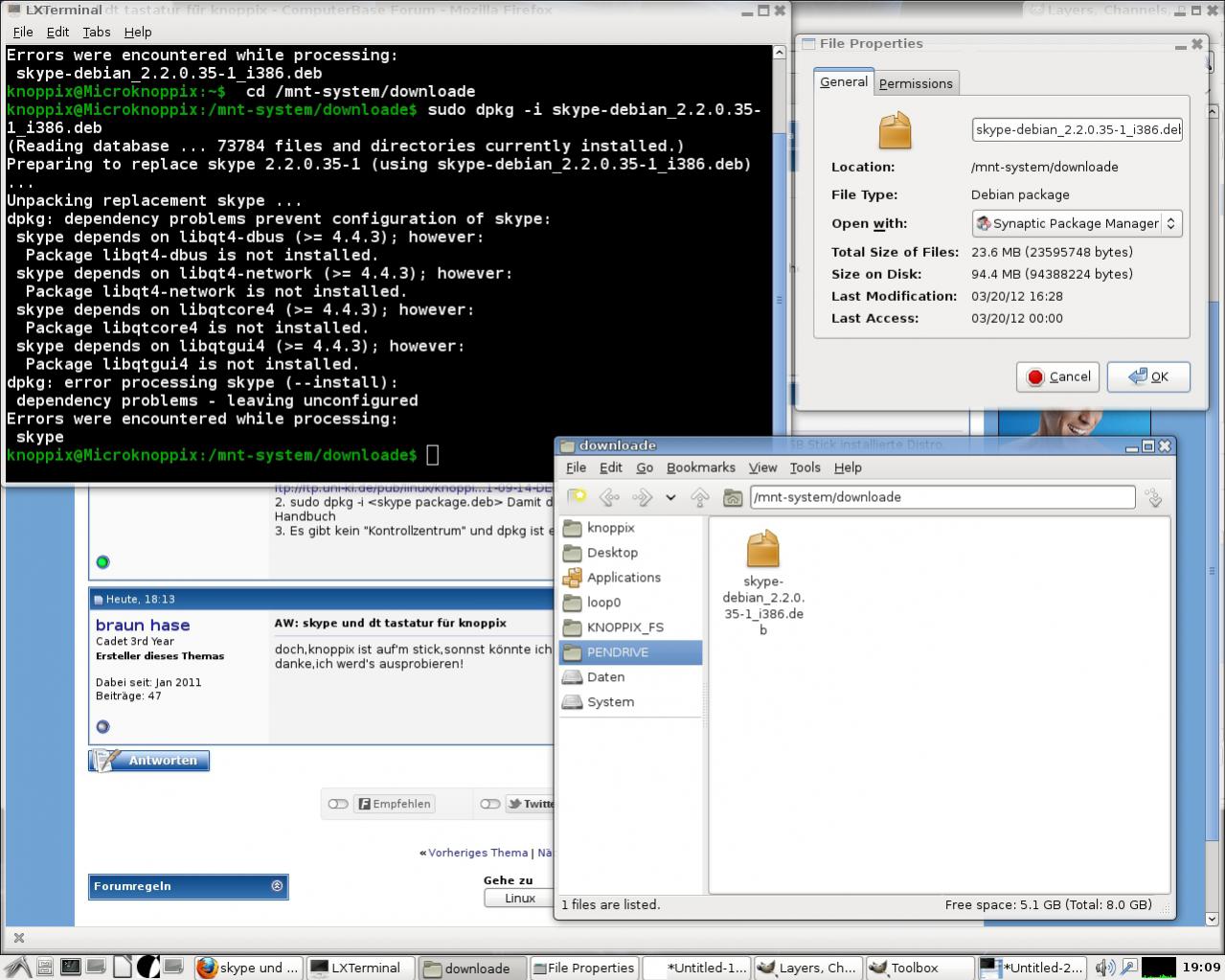Viewport: 1225px width, 980px height.
Task: Open home folder icon in file manager toolbar
Action: [733, 497]
